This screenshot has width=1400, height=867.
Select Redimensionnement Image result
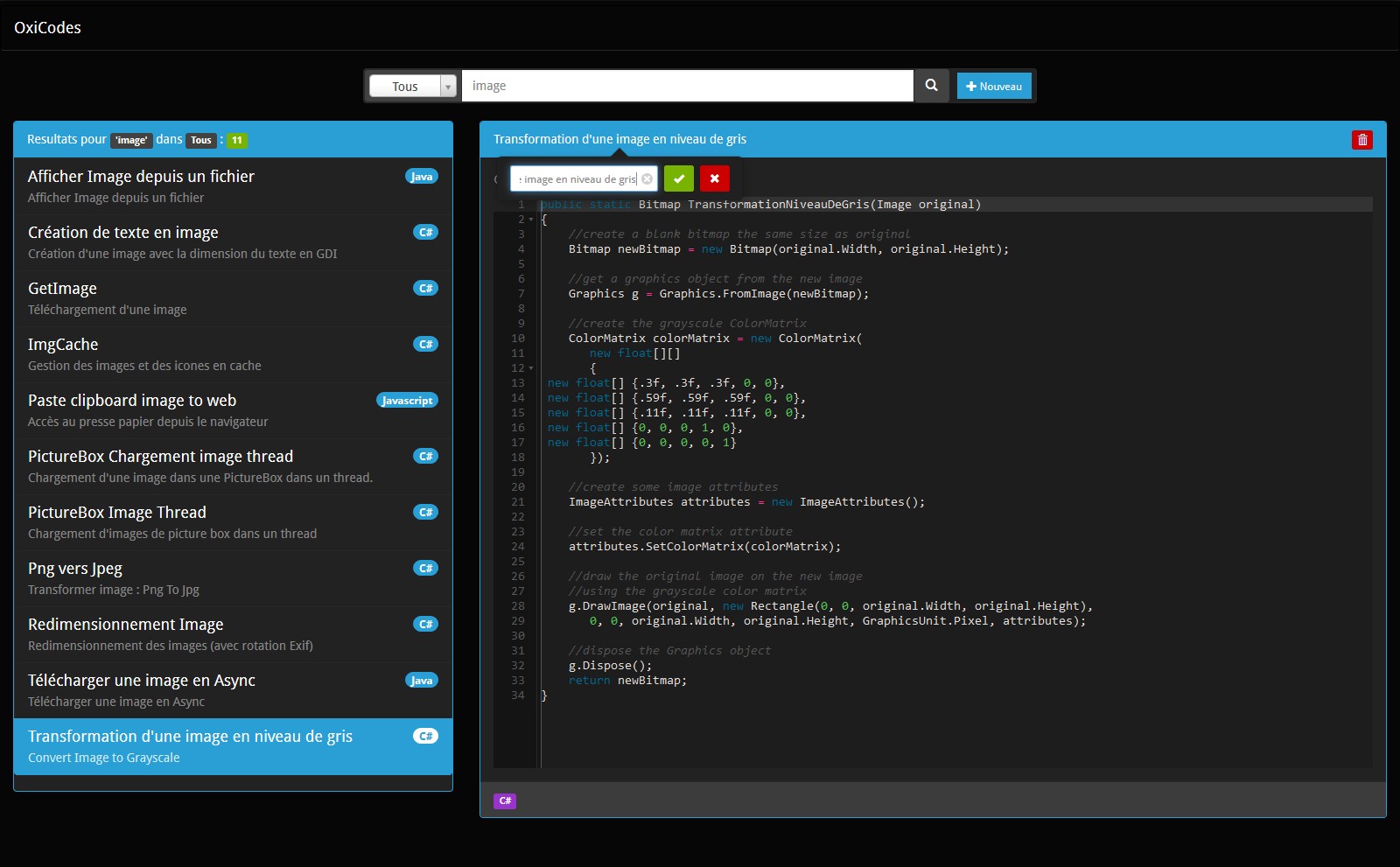tap(233, 634)
